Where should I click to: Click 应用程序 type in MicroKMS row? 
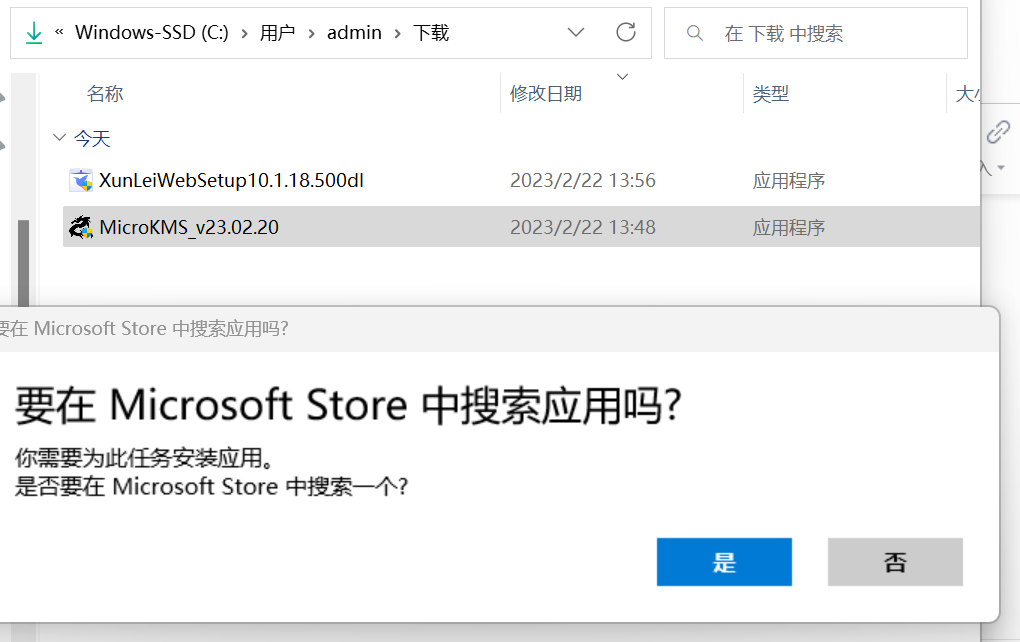pyautogui.click(x=789, y=227)
